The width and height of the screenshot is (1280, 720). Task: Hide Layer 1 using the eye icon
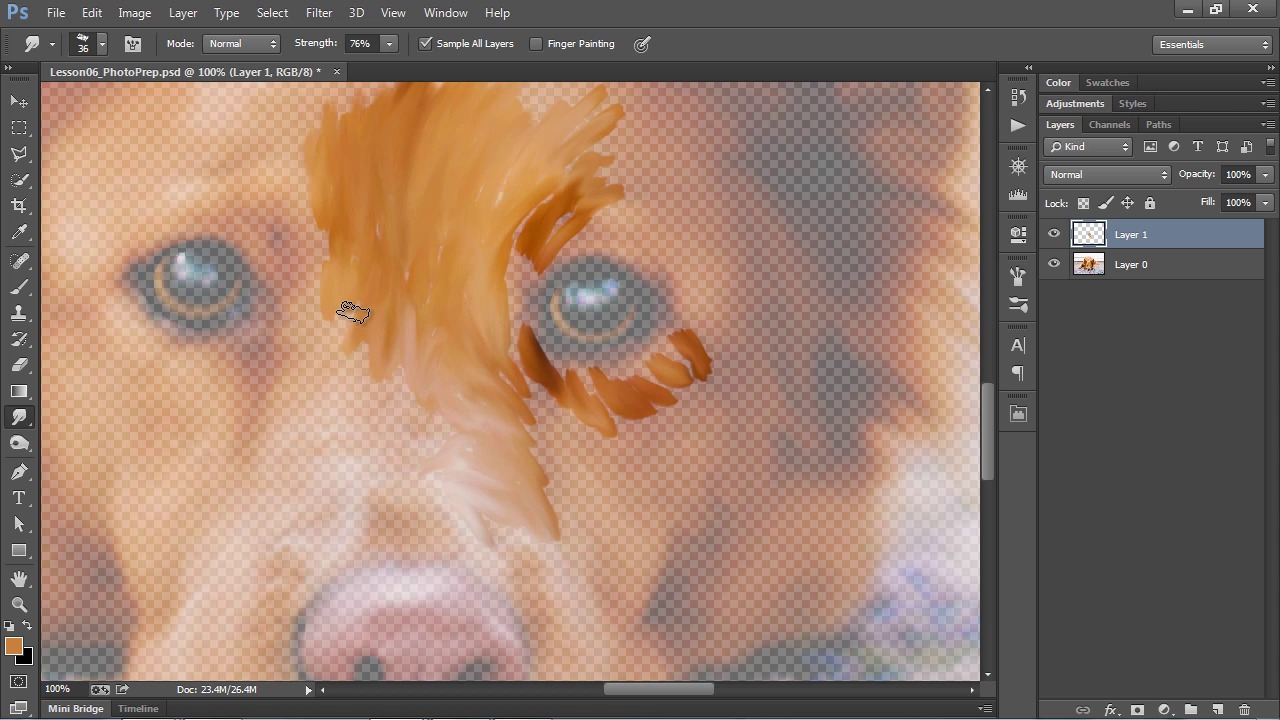point(1054,234)
